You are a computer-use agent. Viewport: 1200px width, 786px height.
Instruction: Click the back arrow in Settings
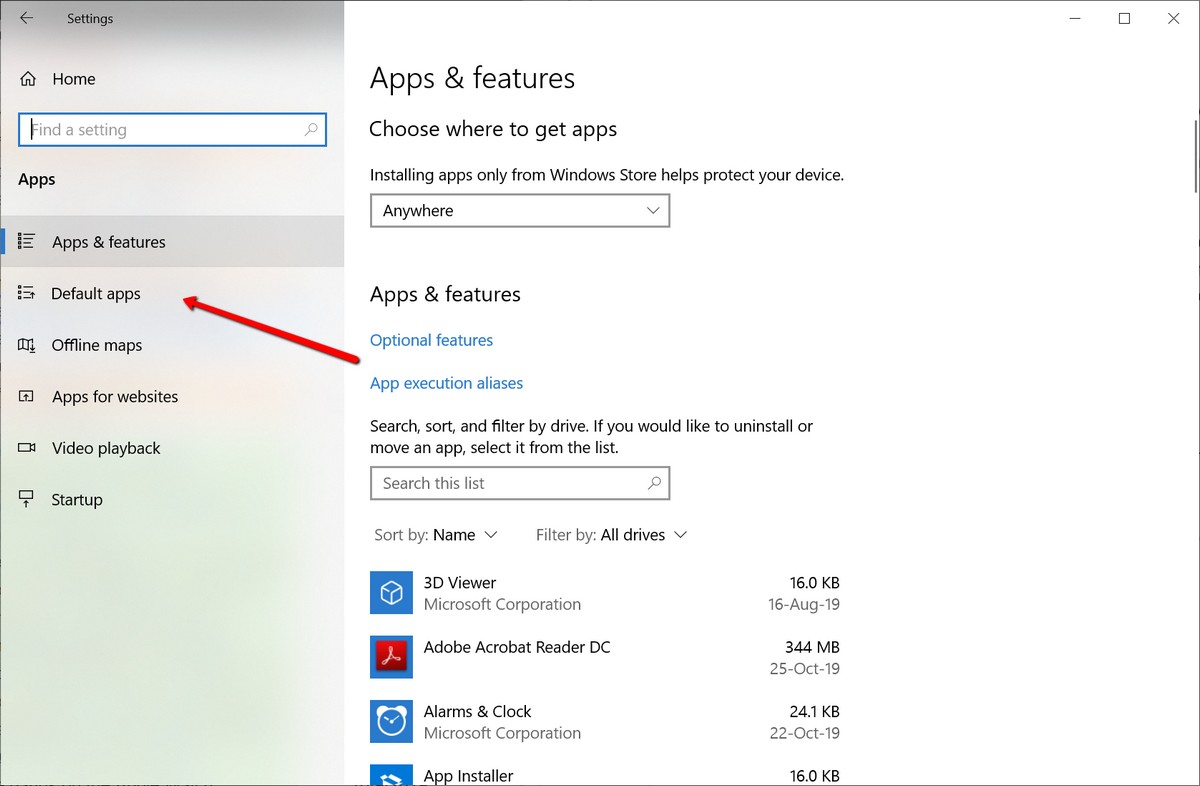click(x=27, y=18)
